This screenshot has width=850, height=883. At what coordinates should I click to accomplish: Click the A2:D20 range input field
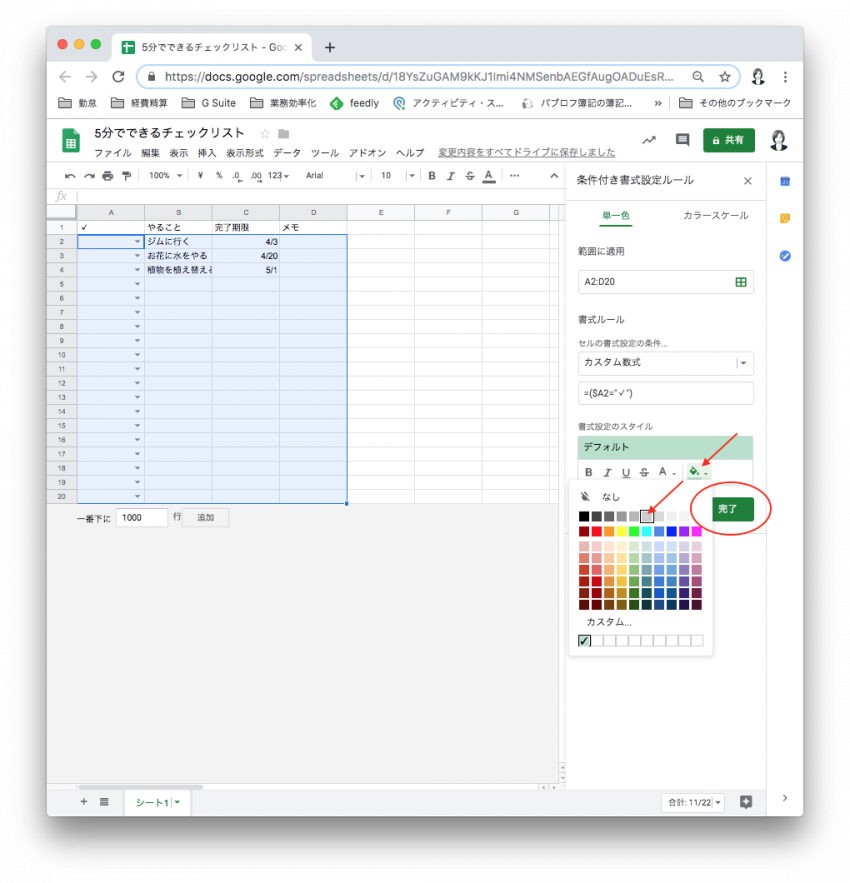tap(655, 282)
